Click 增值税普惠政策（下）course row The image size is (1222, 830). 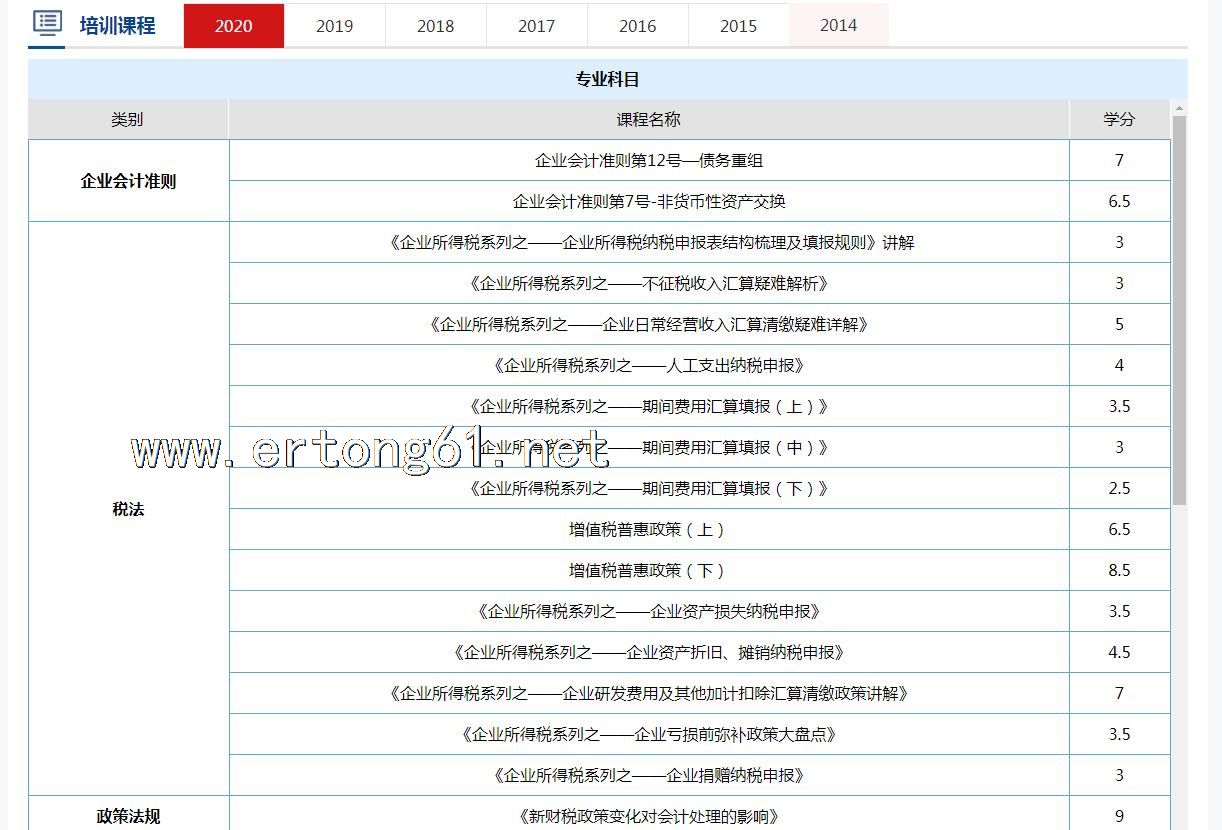(649, 570)
